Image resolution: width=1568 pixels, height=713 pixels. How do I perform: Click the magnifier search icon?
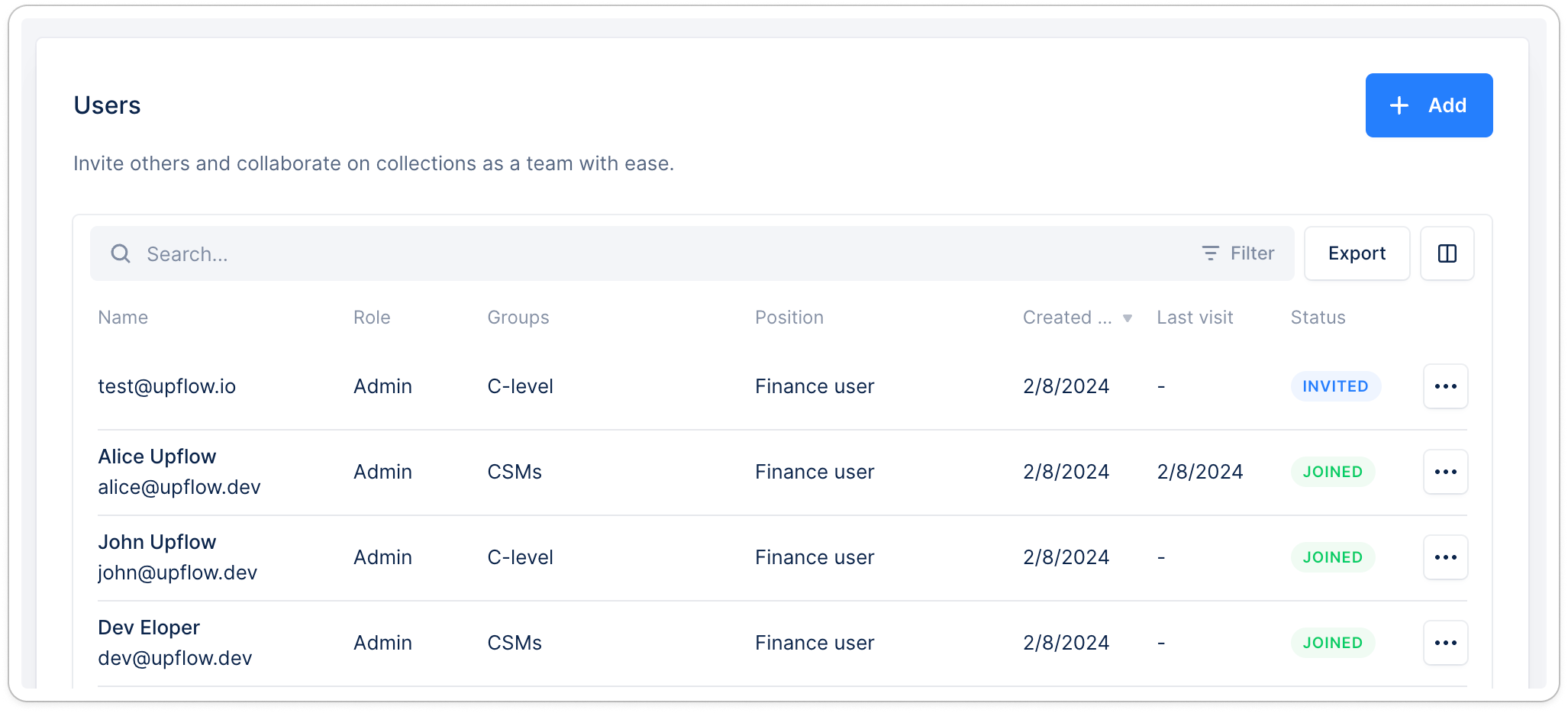pyautogui.click(x=121, y=253)
